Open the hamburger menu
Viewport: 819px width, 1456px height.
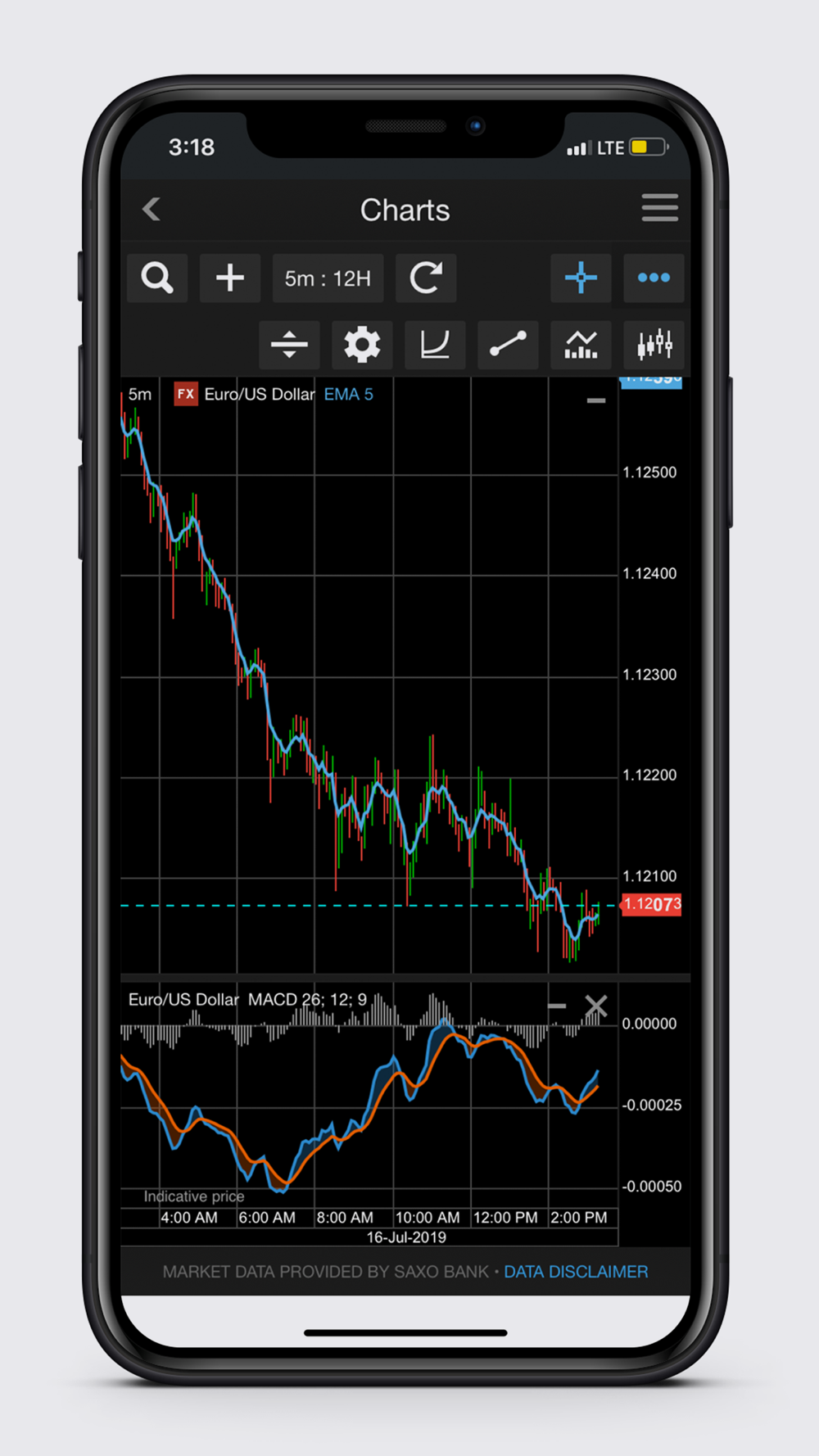tap(659, 208)
